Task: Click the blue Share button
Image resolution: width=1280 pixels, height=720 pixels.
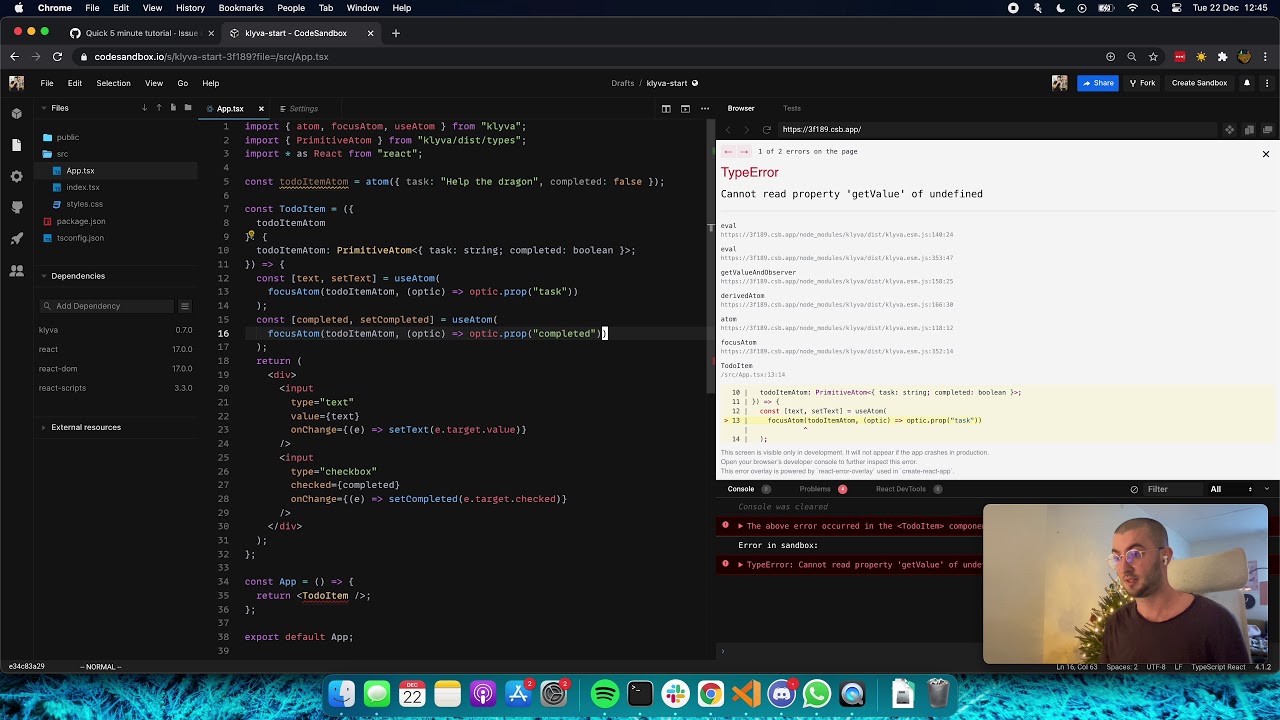Action: coord(1097,83)
